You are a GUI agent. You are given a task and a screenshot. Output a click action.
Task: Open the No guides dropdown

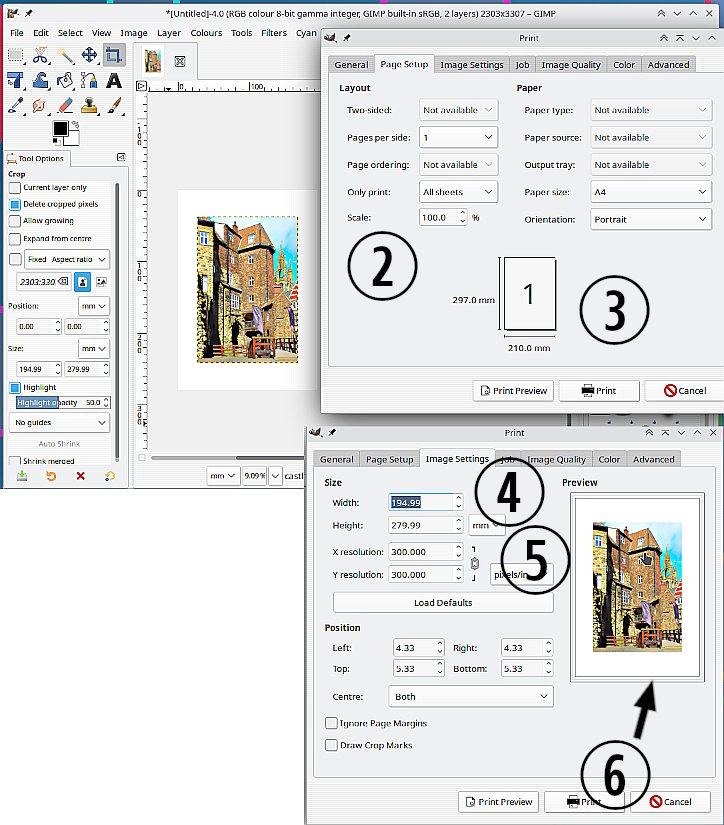pyautogui.click(x=59, y=422)
